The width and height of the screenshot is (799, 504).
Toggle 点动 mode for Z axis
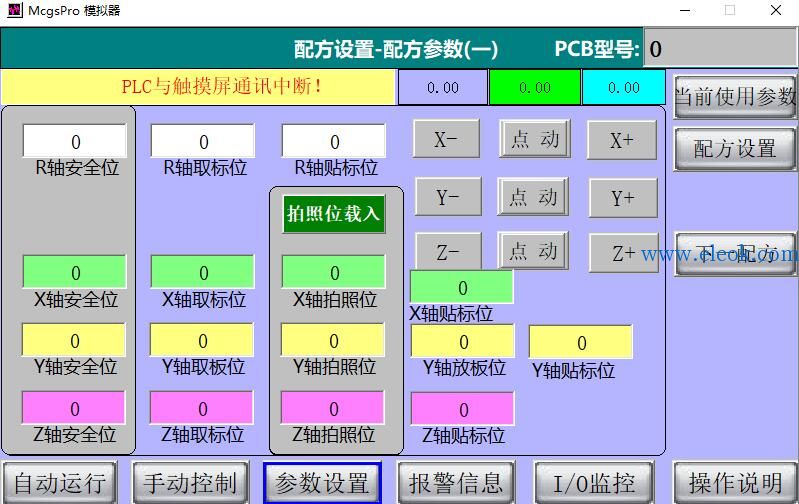(533, 251)
